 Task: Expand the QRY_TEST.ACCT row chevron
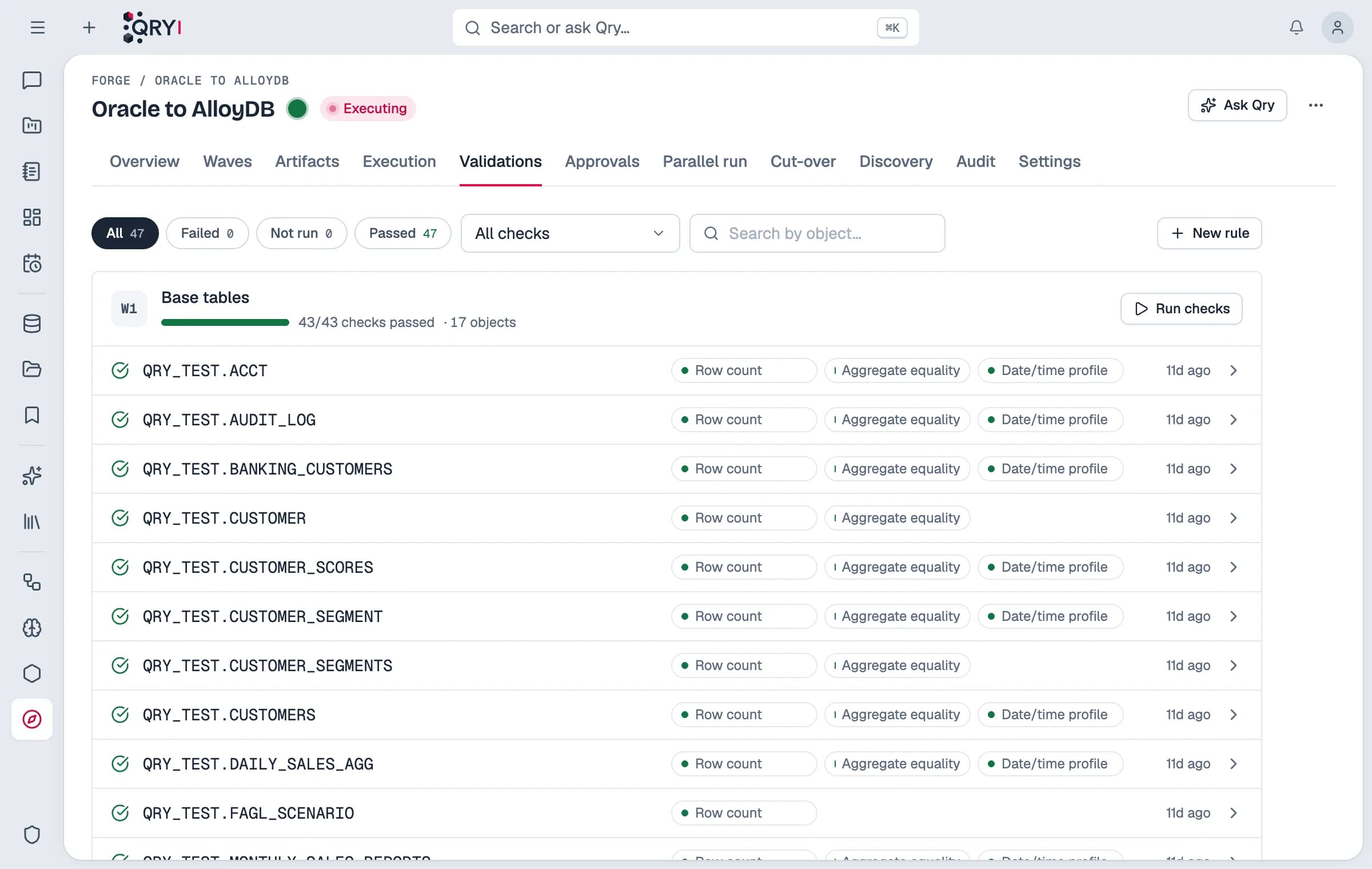pos(1234,370)
